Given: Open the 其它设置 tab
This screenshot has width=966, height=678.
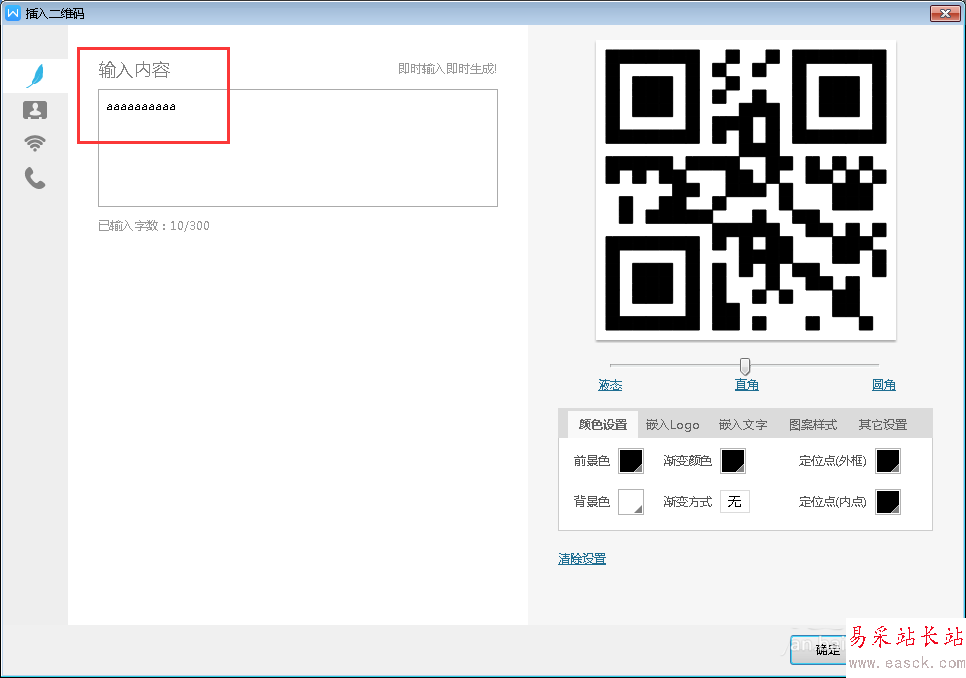Looking at the screenshot, I should (x=883, y=424).
